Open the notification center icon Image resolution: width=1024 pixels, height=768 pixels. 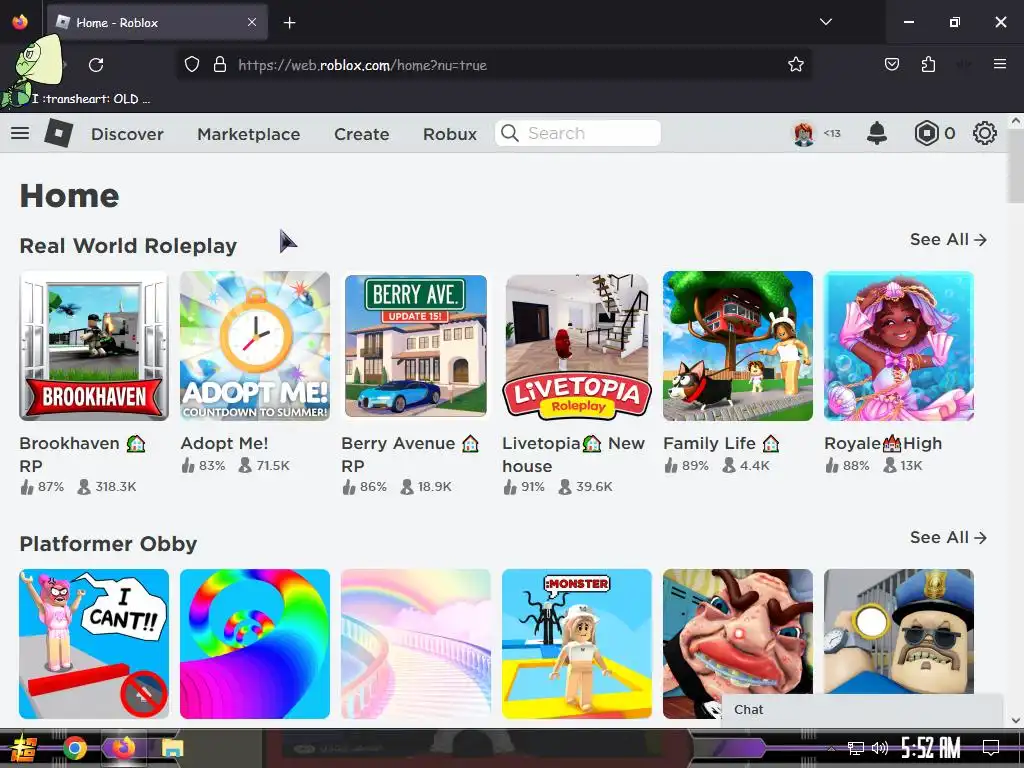point(991,747)
